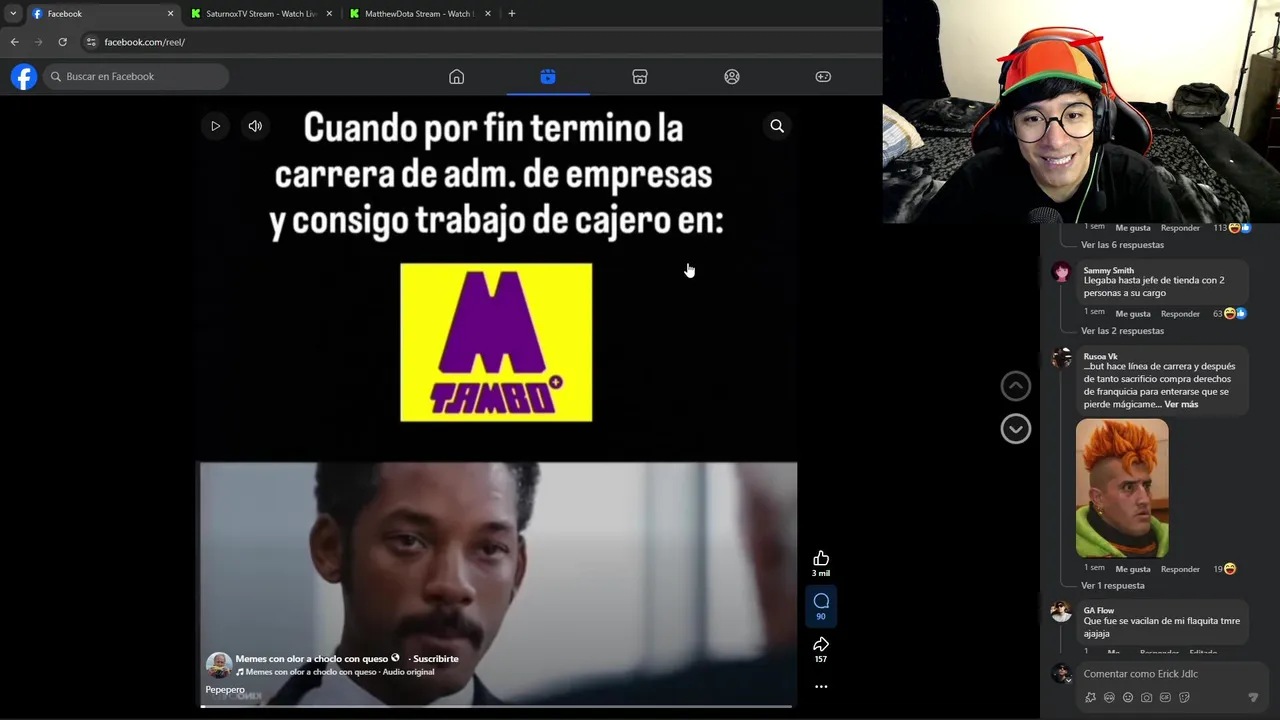Click the '3 mil' likes count
1280x720 pixels.
(821, 573)
